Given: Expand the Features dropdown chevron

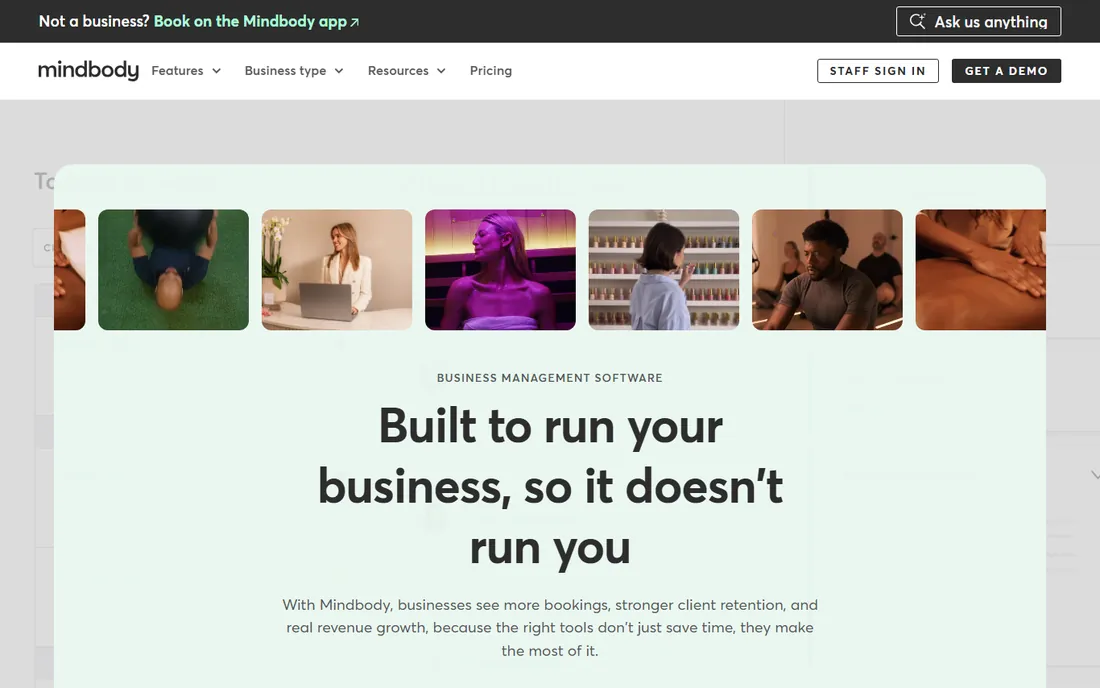Looking at the screenshot, I should tap(217, 71).
